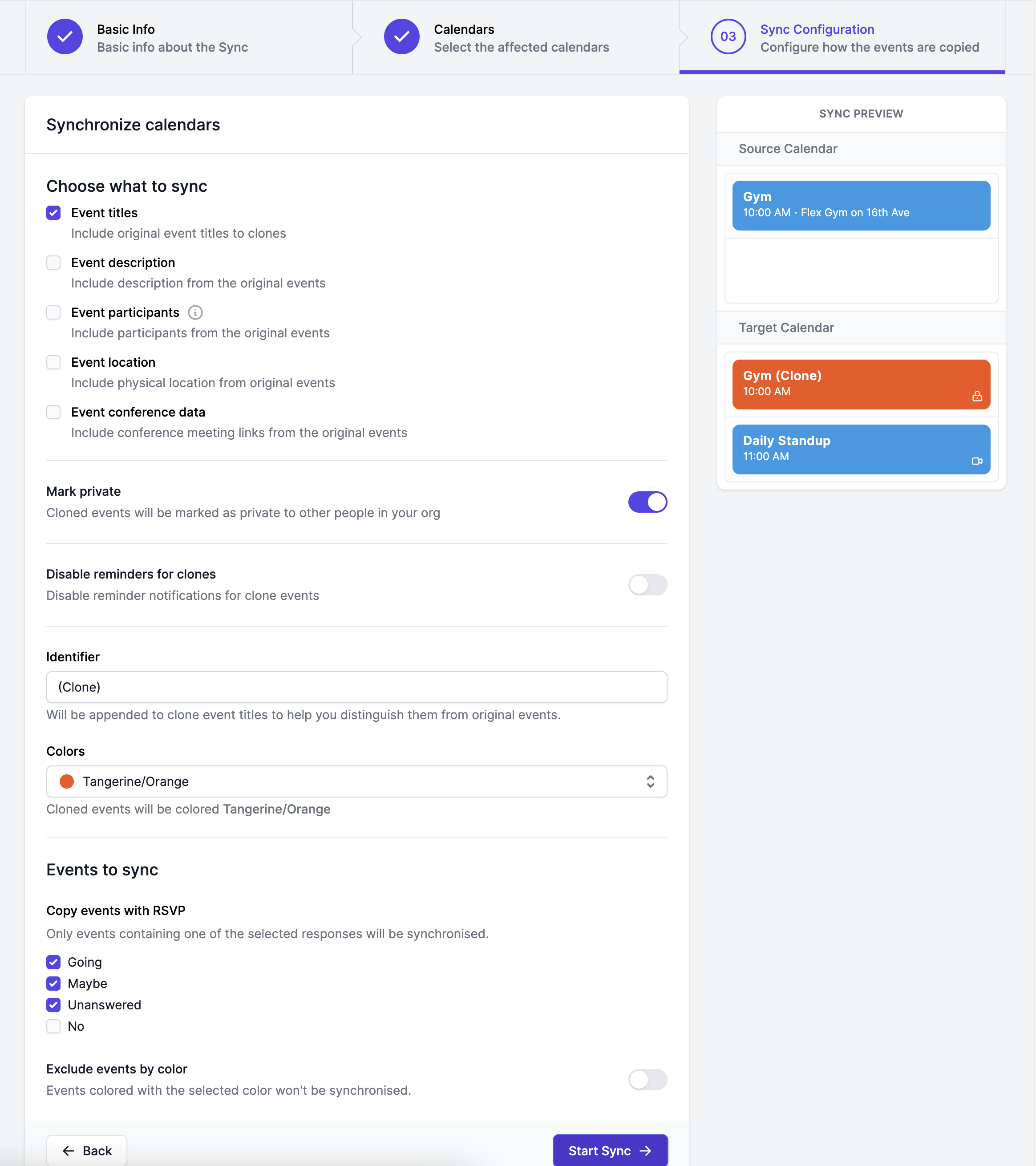Click the Event participants info icon
Screen dimensions: 1036x1166
(195, 312)
